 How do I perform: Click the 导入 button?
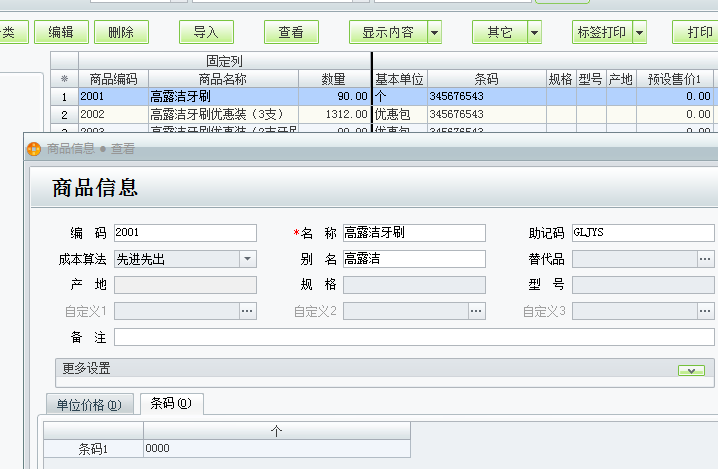[206, 32]
